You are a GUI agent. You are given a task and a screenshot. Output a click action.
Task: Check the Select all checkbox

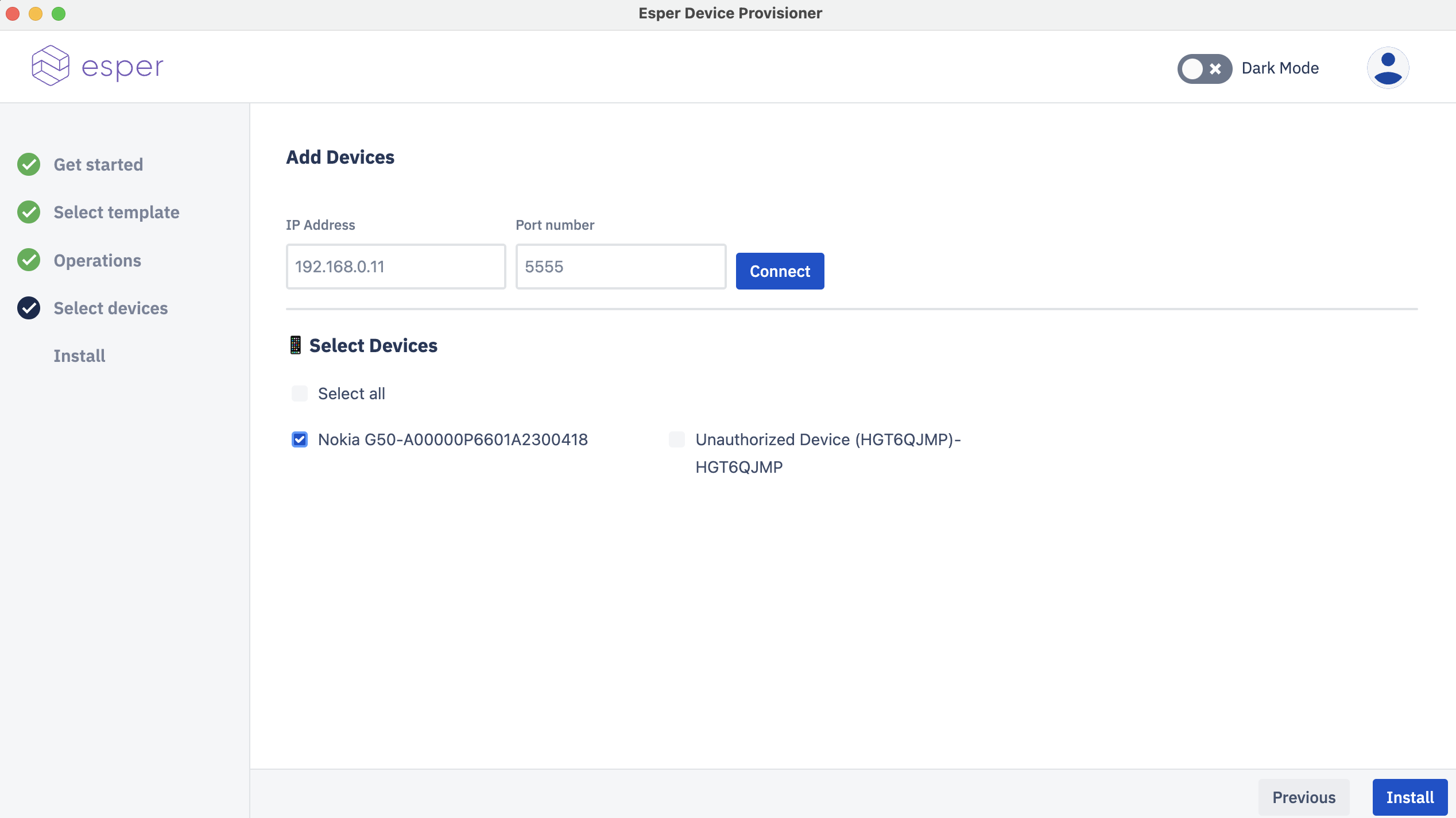point(300,393)
